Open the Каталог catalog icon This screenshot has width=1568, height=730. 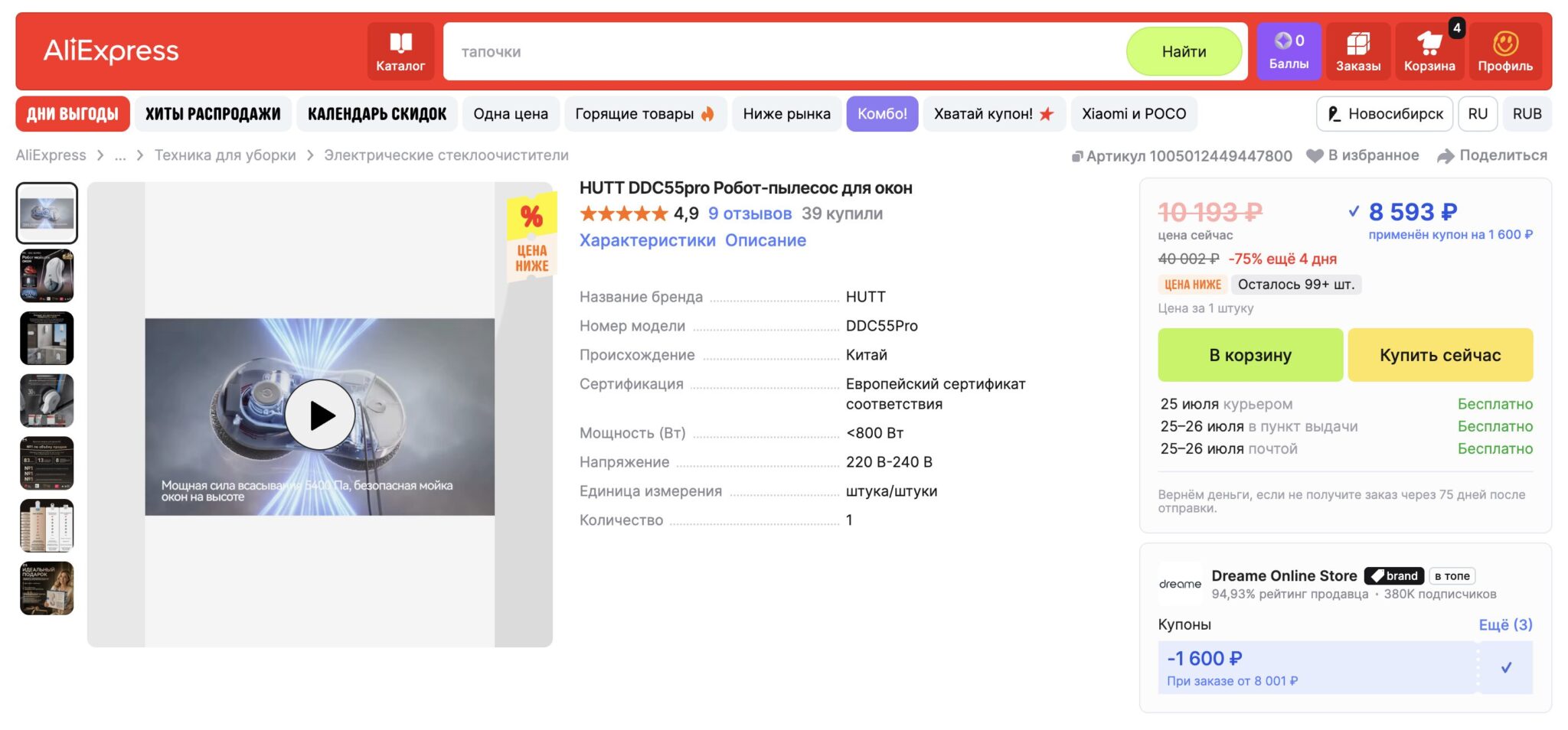[400, 51]
